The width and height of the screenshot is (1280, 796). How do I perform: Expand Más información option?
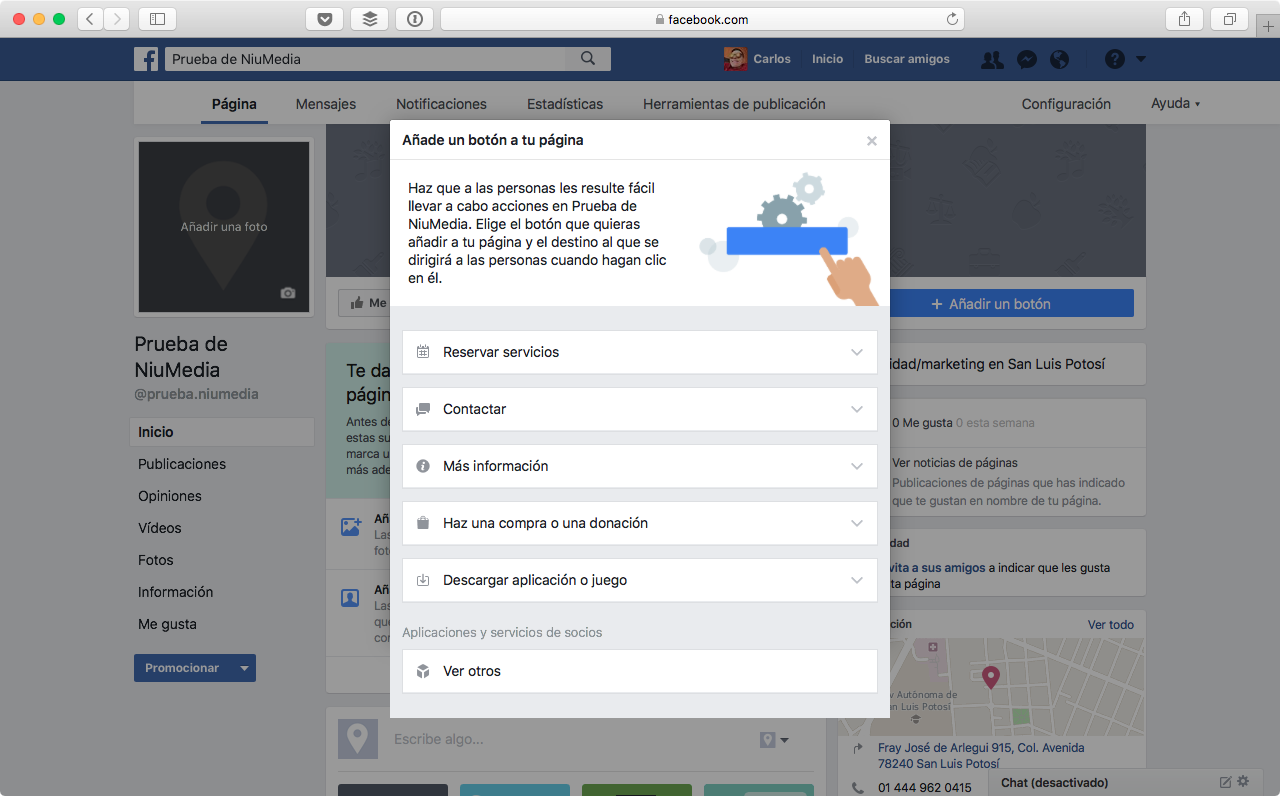coord(640,466)
